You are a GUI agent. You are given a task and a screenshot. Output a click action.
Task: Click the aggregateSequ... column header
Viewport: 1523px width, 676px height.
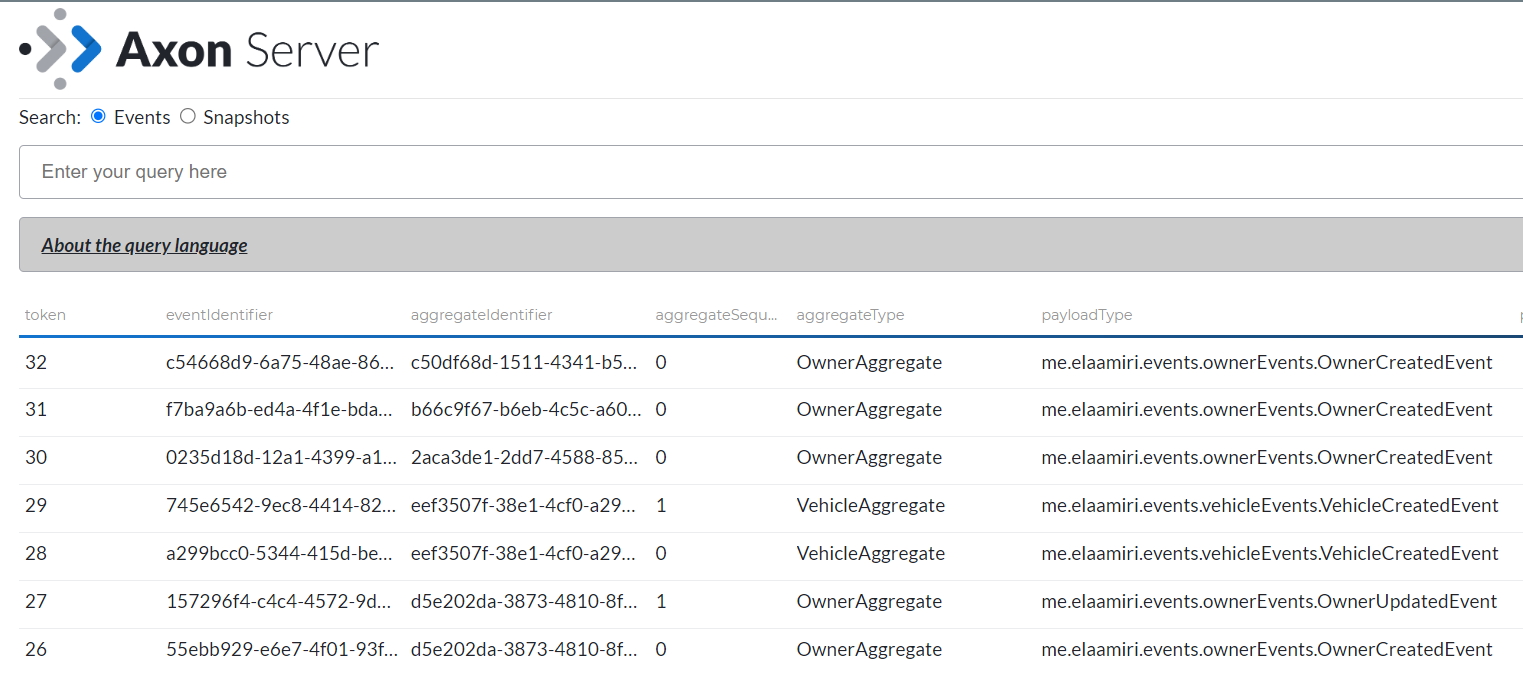(716, 314)
